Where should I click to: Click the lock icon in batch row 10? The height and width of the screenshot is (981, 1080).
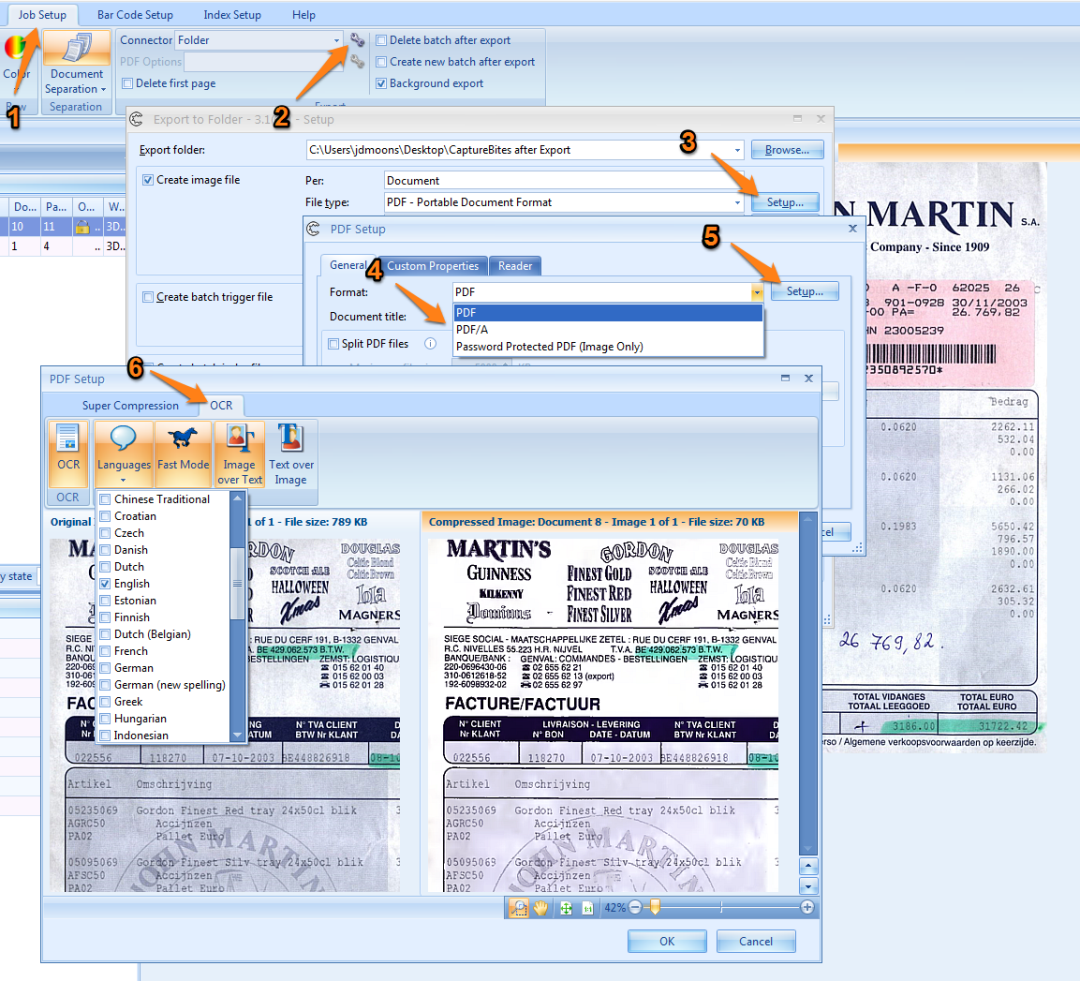pyautogui.click(x=83, y=226)
